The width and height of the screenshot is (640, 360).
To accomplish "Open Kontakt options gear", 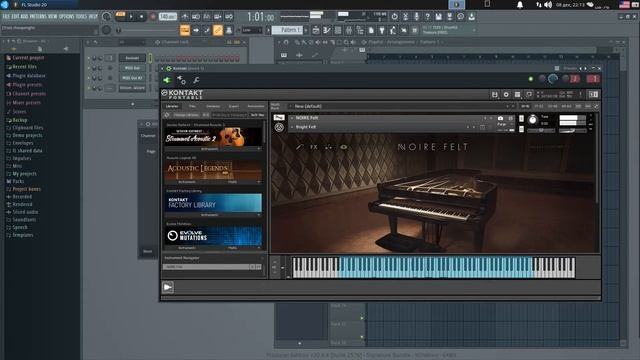I will (x=506, y=95).
